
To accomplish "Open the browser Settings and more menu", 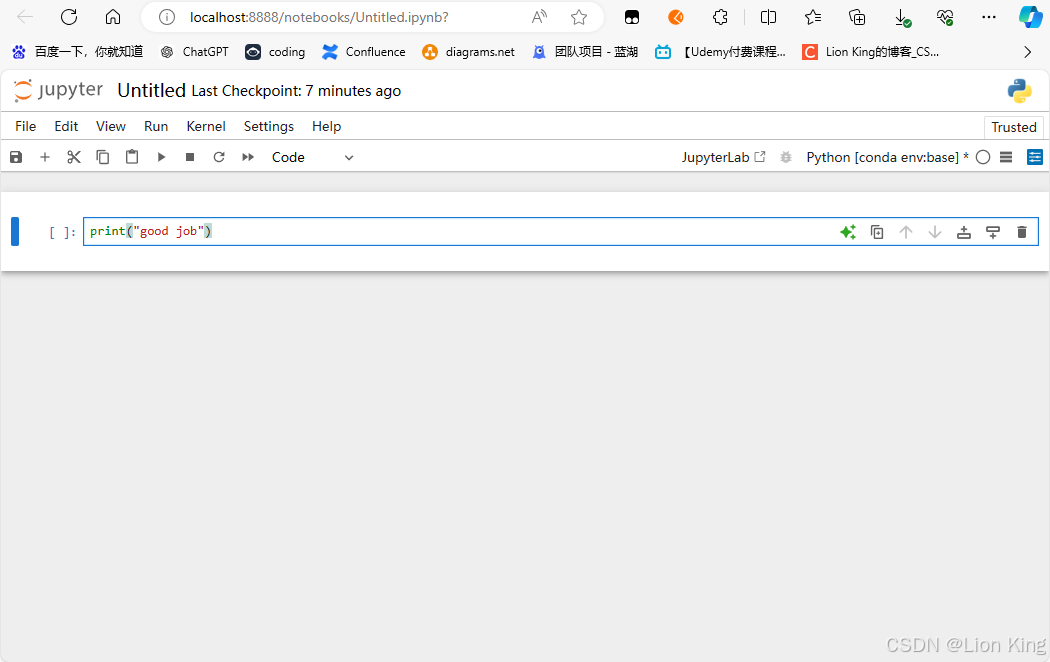I will (x=988, y=17).
